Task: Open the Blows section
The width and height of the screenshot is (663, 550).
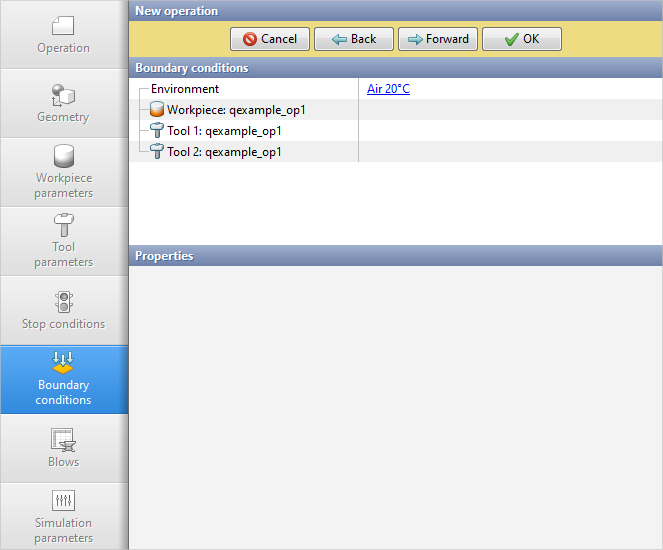Action: pos(63,448)
